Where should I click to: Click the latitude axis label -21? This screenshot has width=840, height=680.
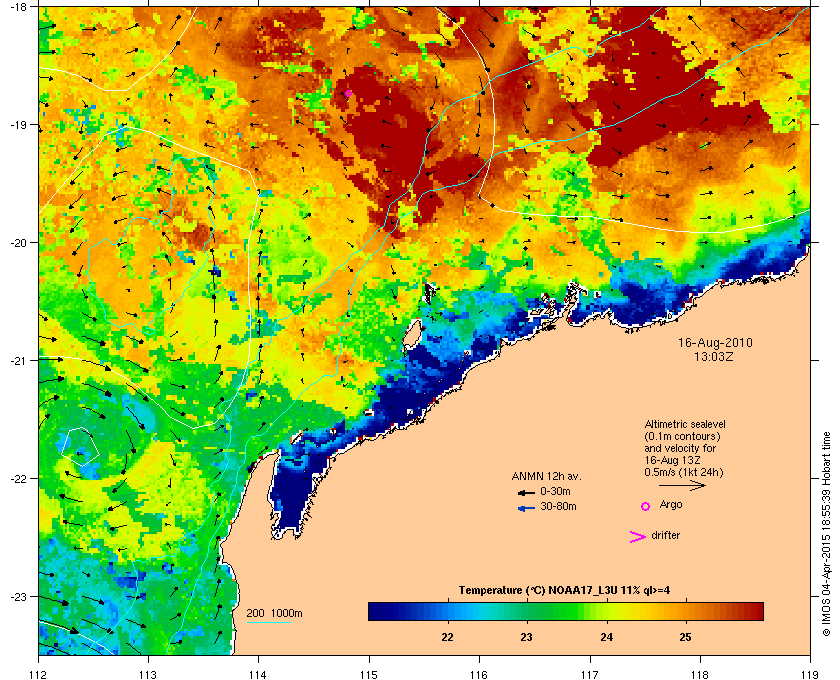(x=18, y=360)
